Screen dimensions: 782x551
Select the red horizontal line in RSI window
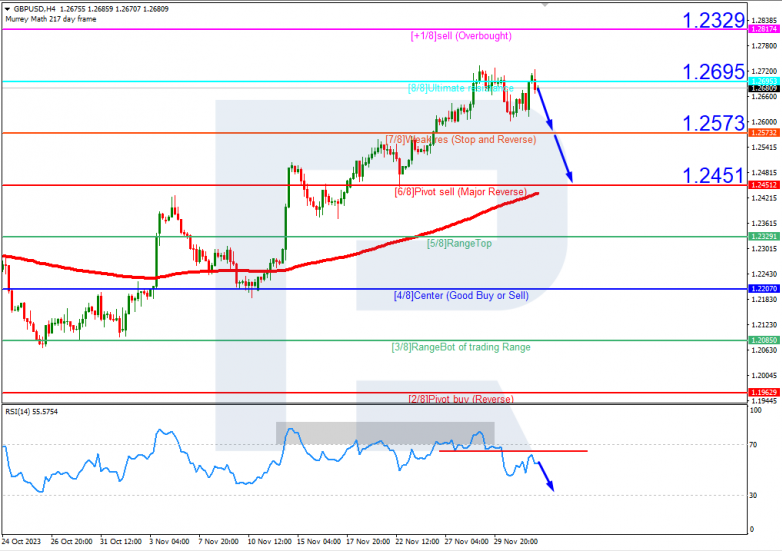(x=513, y=451)
